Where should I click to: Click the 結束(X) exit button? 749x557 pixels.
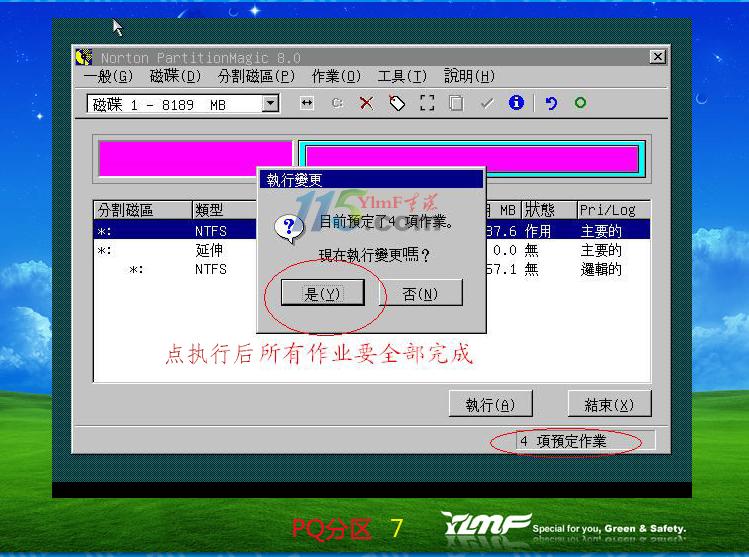pos(610,404)
